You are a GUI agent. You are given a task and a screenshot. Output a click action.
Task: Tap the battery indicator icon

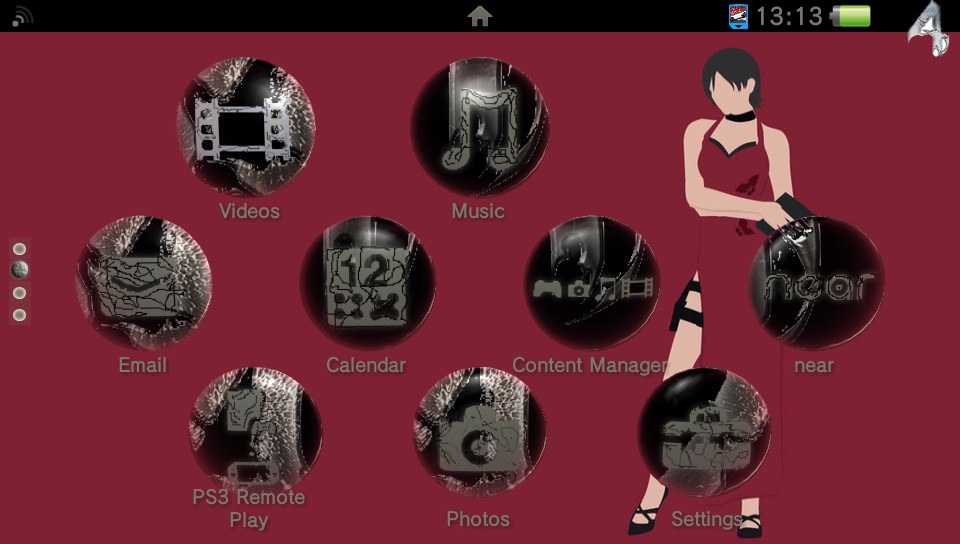(851, 16)
